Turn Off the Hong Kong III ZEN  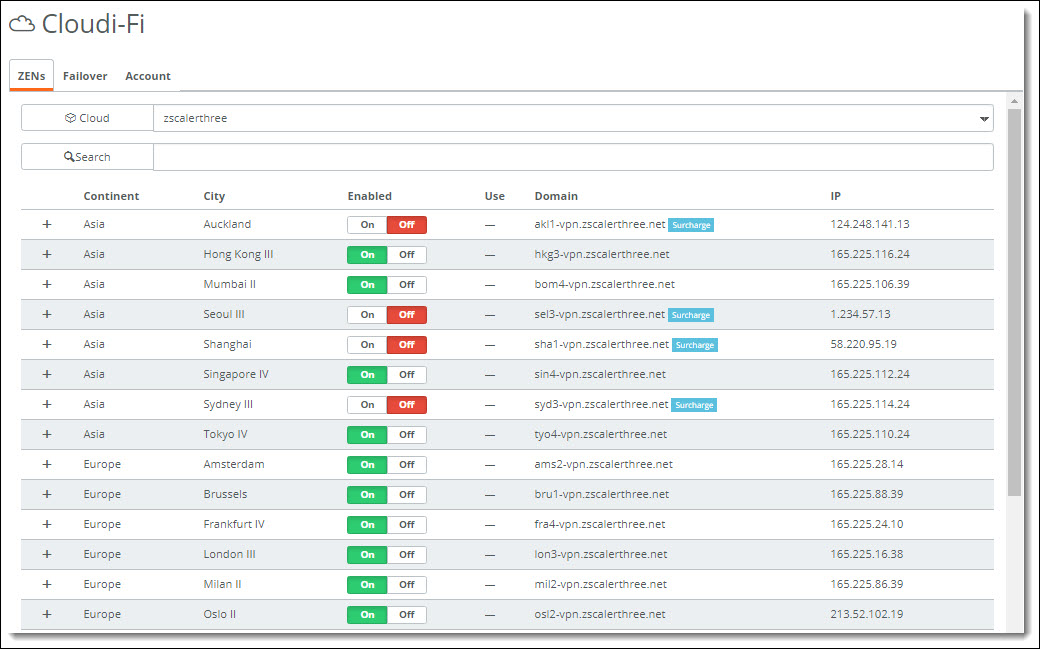[407, 255]
